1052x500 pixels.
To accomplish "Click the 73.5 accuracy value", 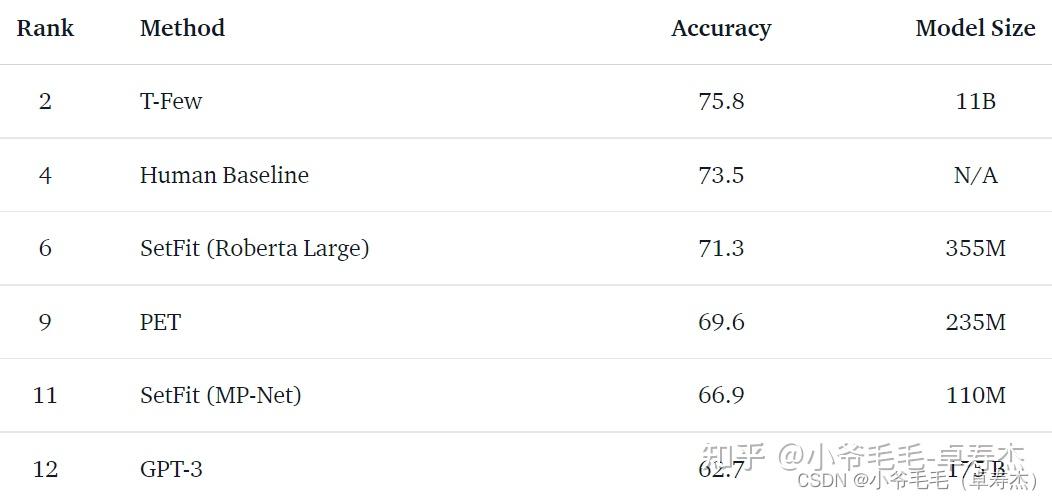I will [721, 175].
